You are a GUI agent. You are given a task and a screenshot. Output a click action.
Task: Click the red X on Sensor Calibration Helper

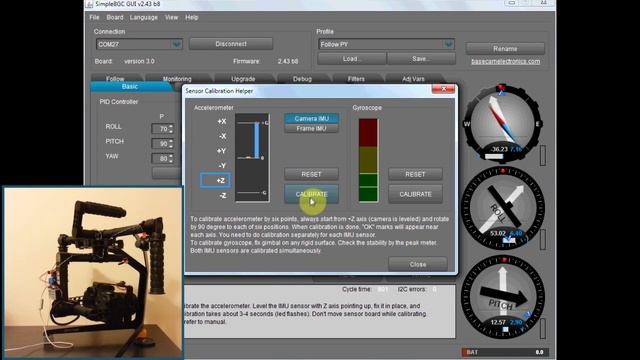click(x=443, y=89)
